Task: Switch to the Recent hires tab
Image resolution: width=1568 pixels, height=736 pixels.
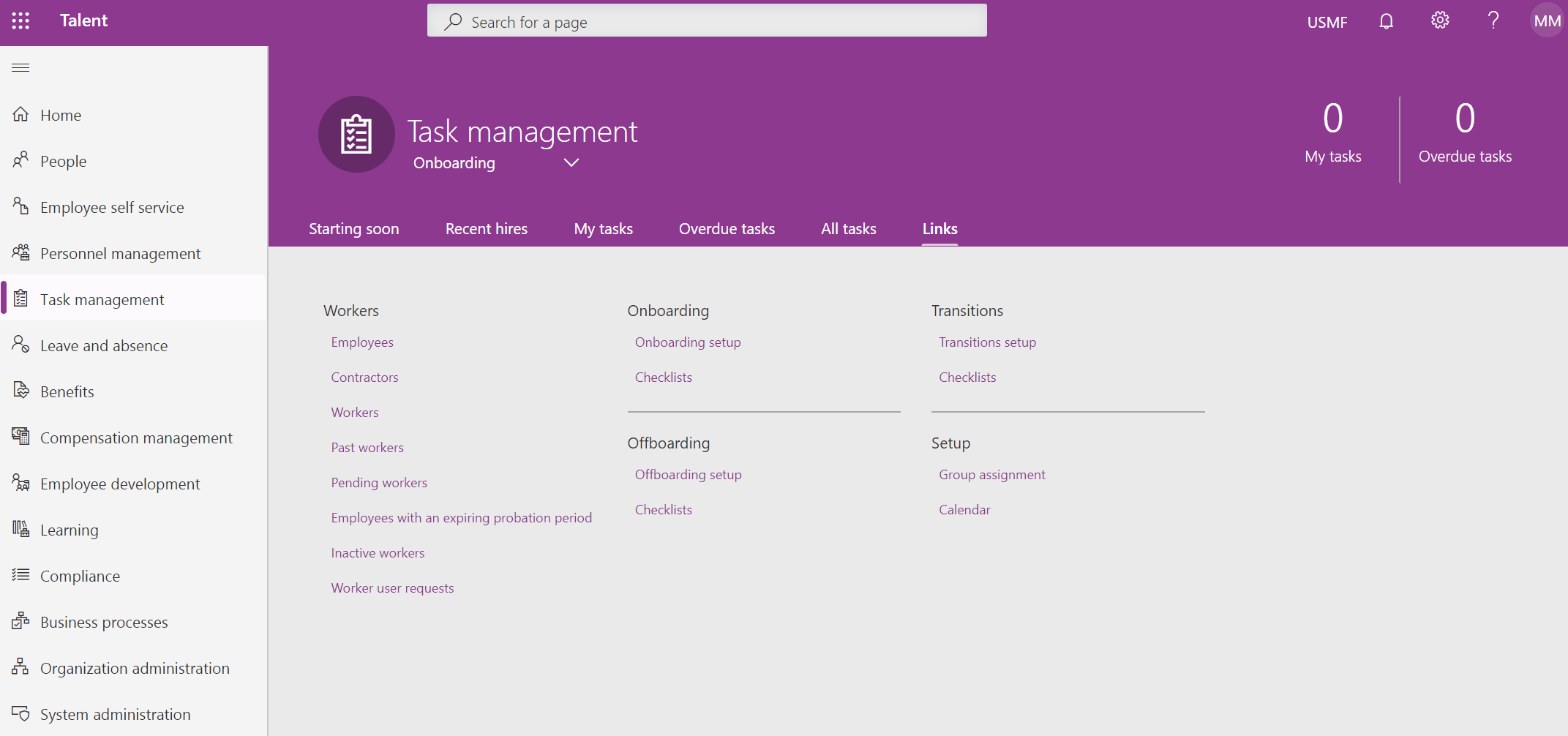Action: [x=486, y=228]
